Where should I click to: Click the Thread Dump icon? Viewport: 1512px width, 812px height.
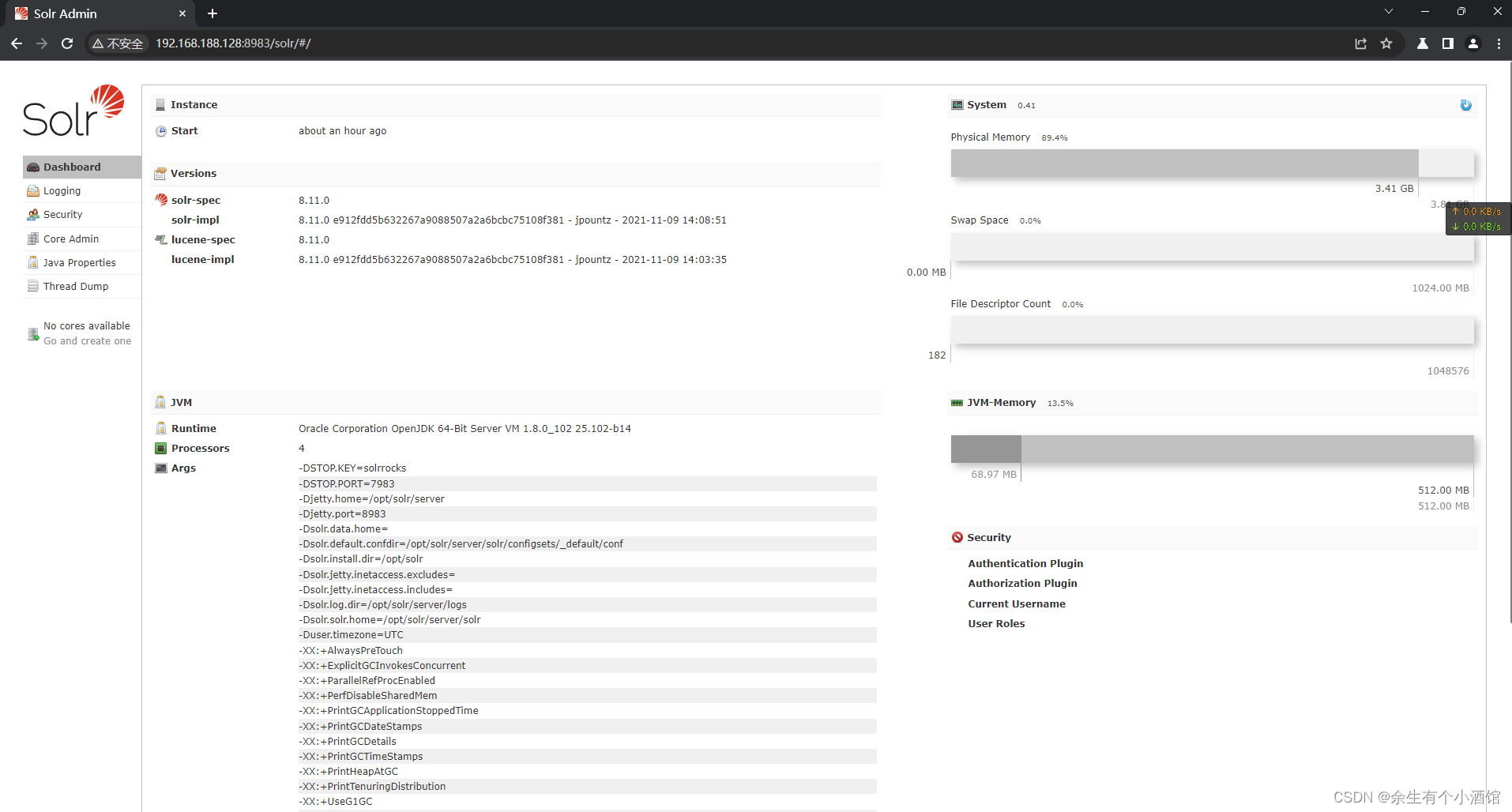click(33, 286)
